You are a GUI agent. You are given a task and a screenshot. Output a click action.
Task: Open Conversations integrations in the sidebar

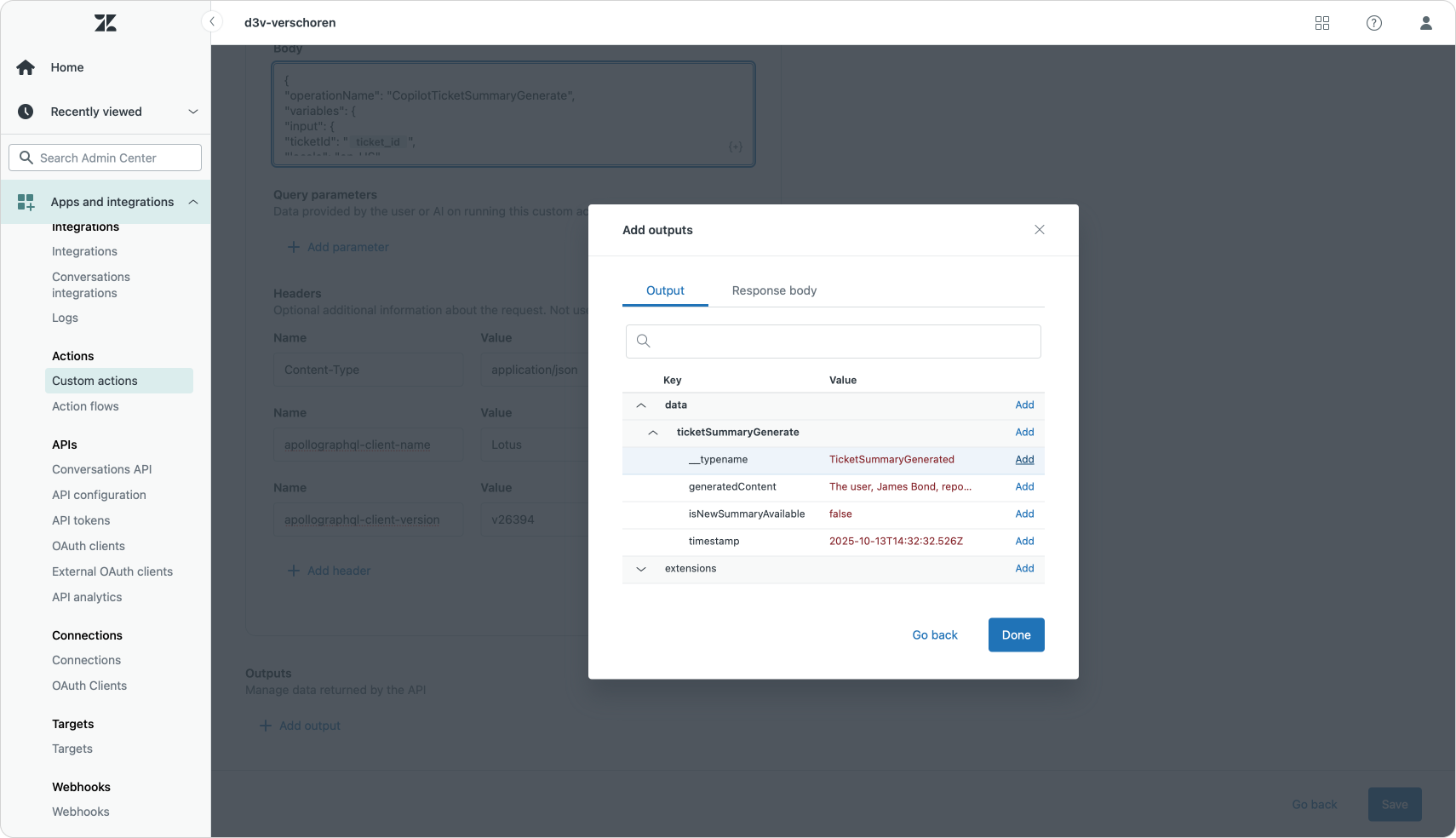tap(91, 284)
